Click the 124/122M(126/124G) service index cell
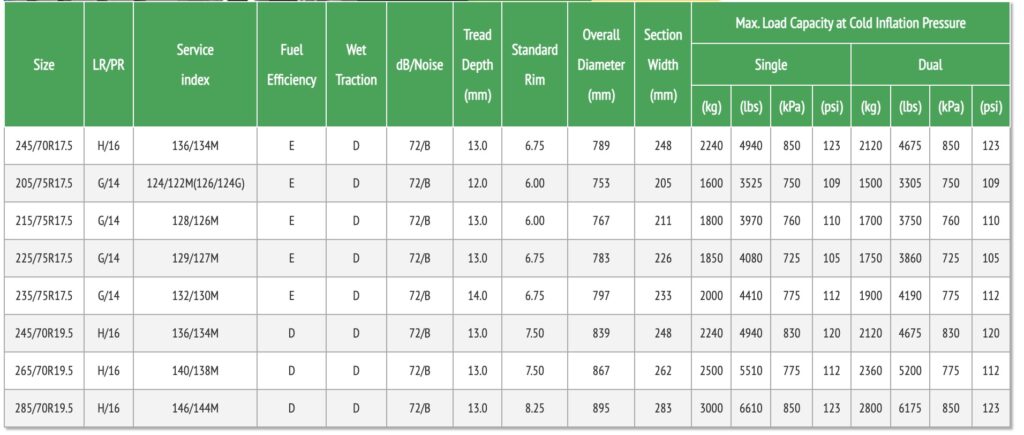 [x=195, y=184]
